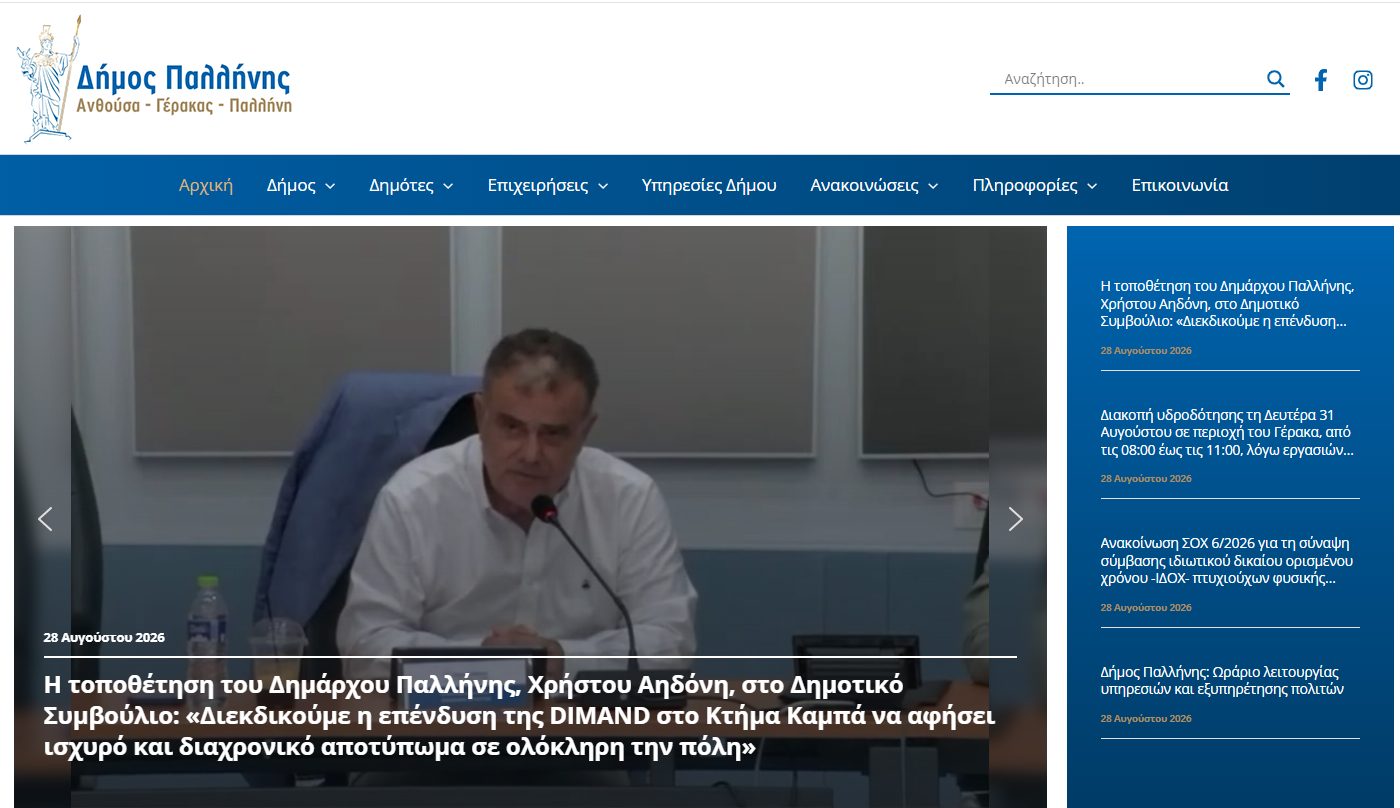This screenshot has width=1400, height=808.
Task: Expand the chevron next to Επιχειρήσεις
Action: tap(603, 186)
